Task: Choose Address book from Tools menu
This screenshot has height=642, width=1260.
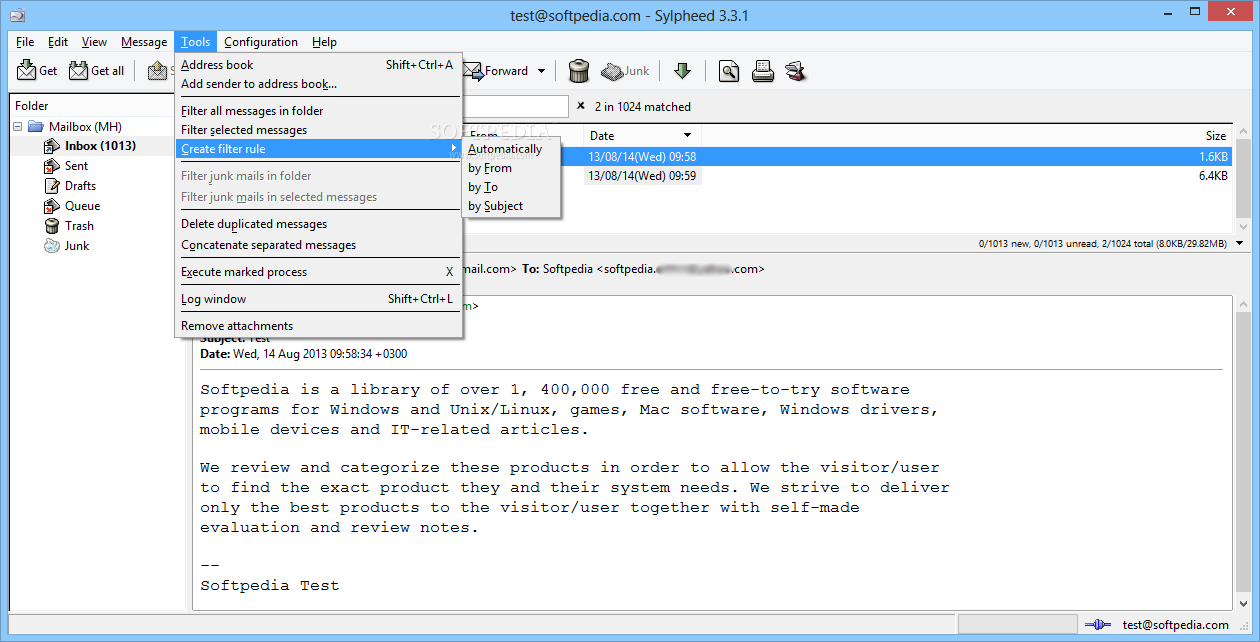Action: point(318,65)
